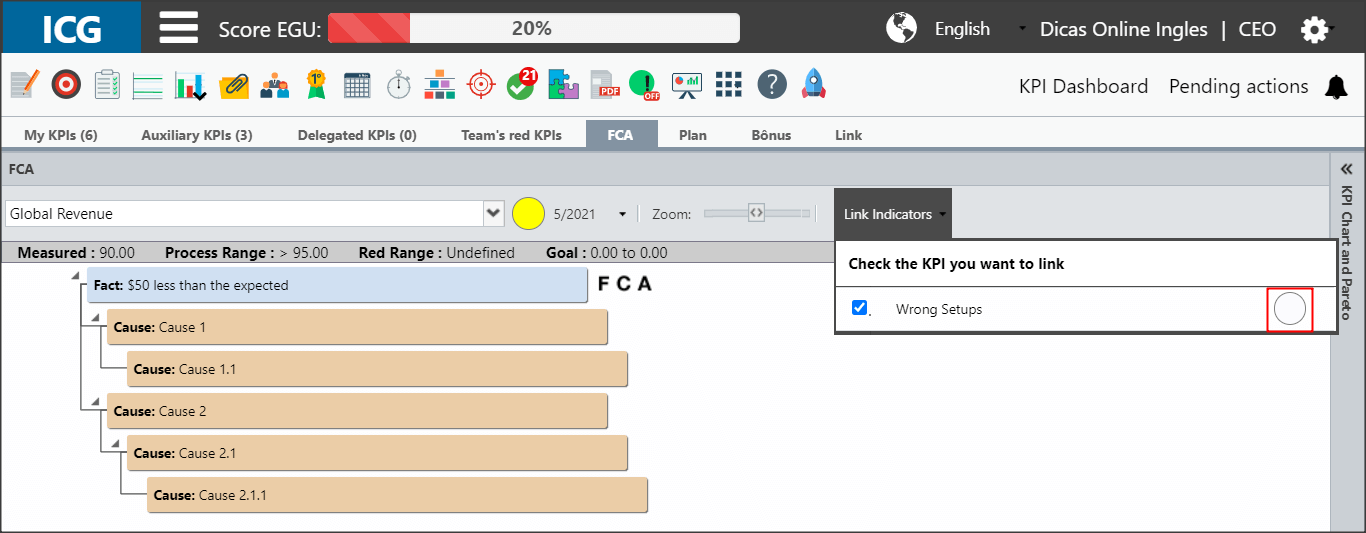
Task: Open the Team's red KPIs tab
Action: tap(511, 135)
